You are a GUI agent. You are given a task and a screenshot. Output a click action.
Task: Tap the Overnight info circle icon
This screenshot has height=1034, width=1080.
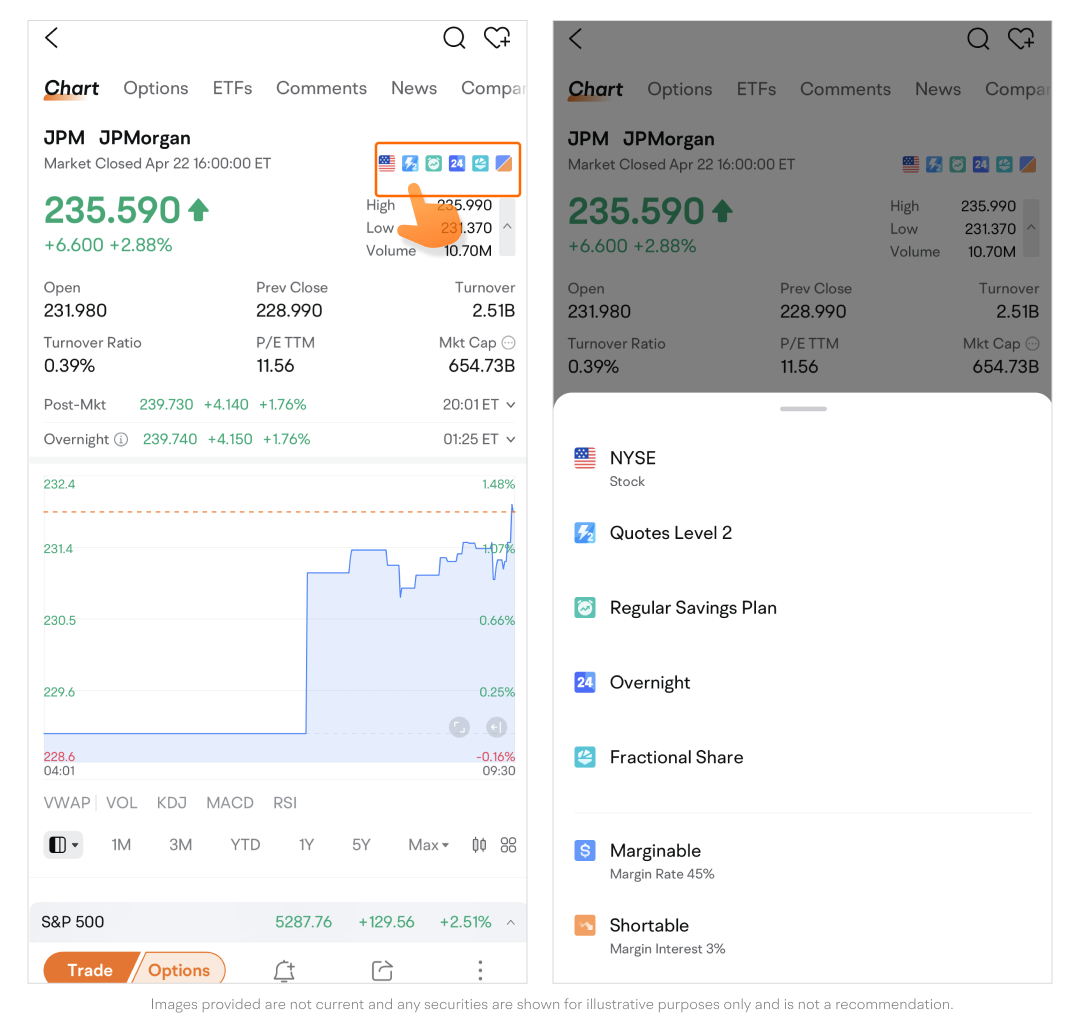(121, 439)
